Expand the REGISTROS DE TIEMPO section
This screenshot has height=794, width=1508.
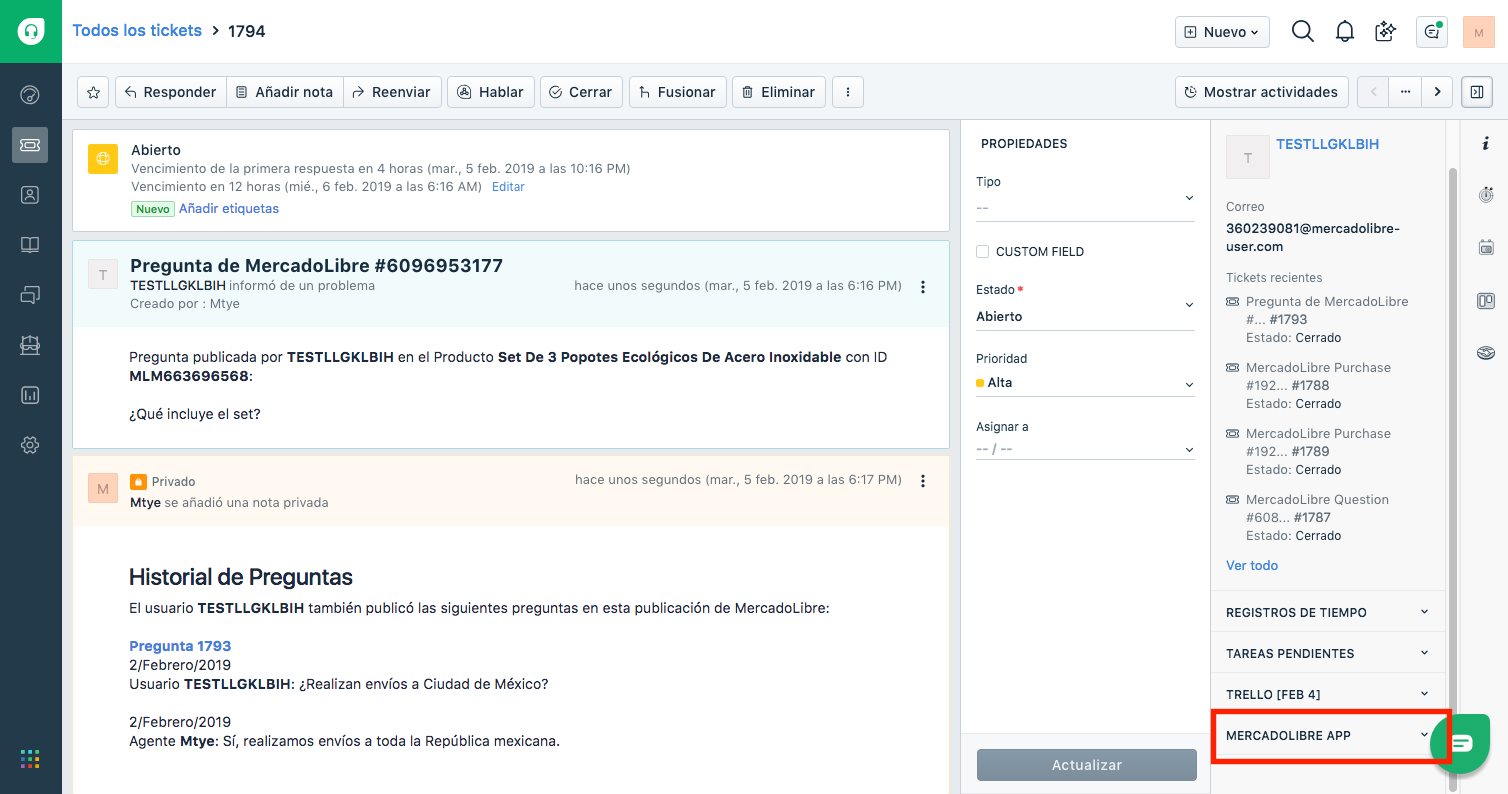[1328, 612]
